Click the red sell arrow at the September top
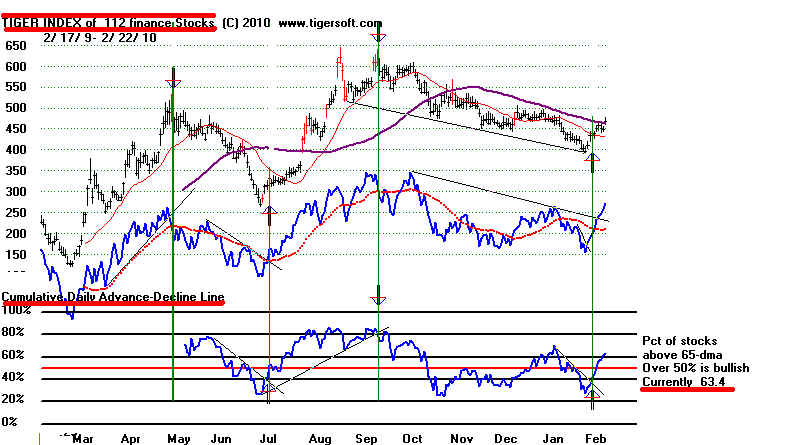The width and height of the screenshot is (800, 445). 378,38
